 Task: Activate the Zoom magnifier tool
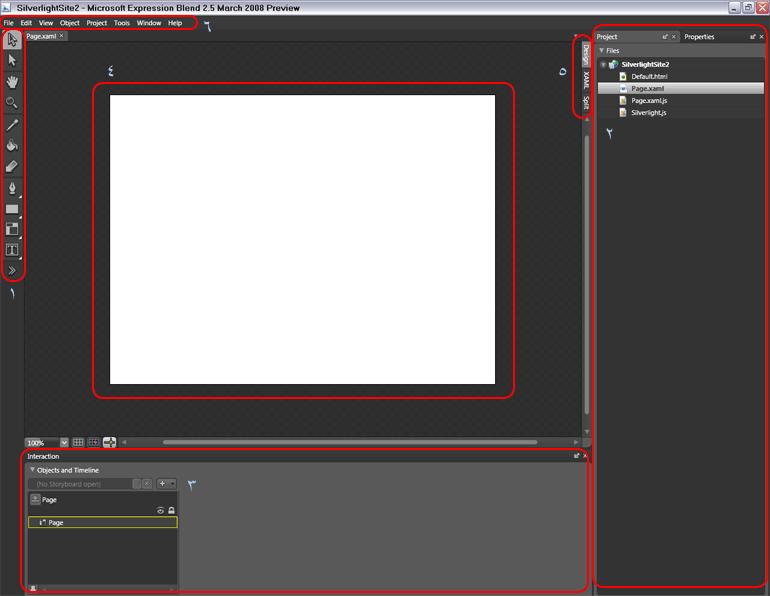12,103
